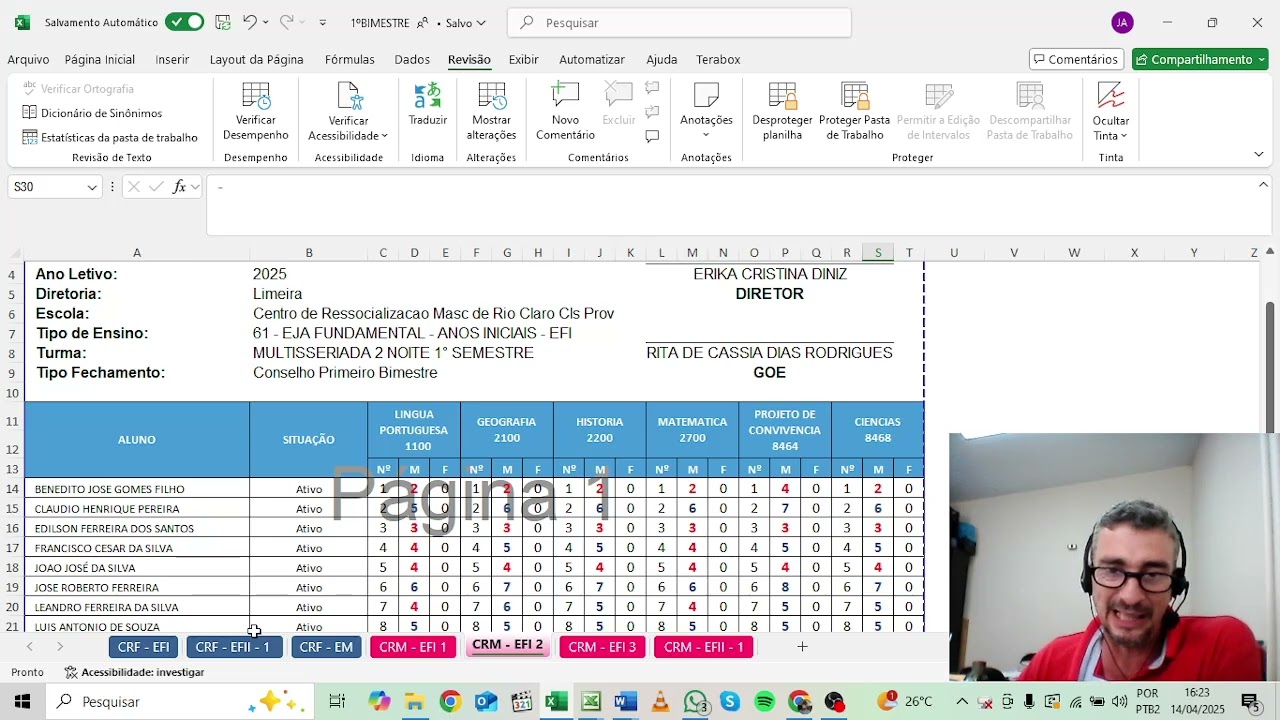The image size is (1280, 720).
Task: Click Desproteger planilha
Action: click(x=782, y=111)
